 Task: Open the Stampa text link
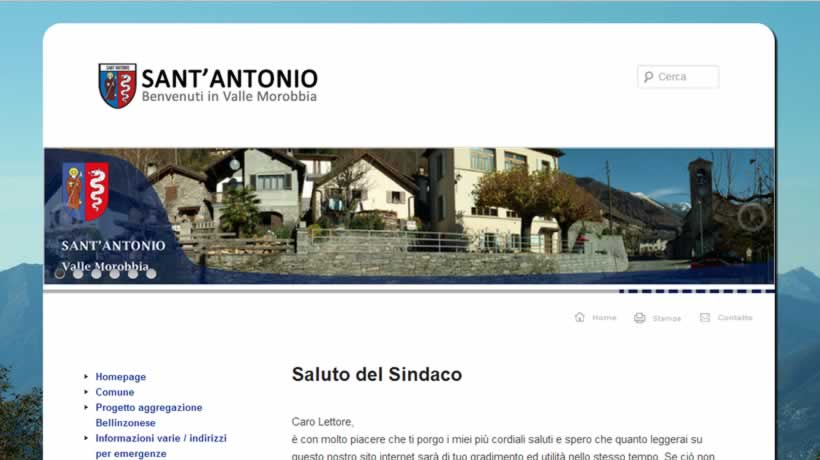coord(667,318)
